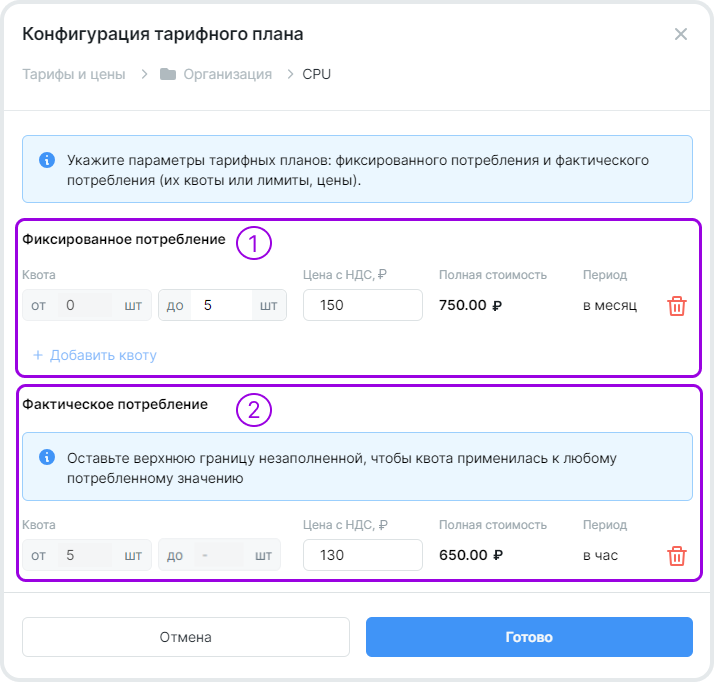Viewport: 714px width, 682px height.
Task: Focus actual quota 'от' field with 5
Action: coord(84,555)
